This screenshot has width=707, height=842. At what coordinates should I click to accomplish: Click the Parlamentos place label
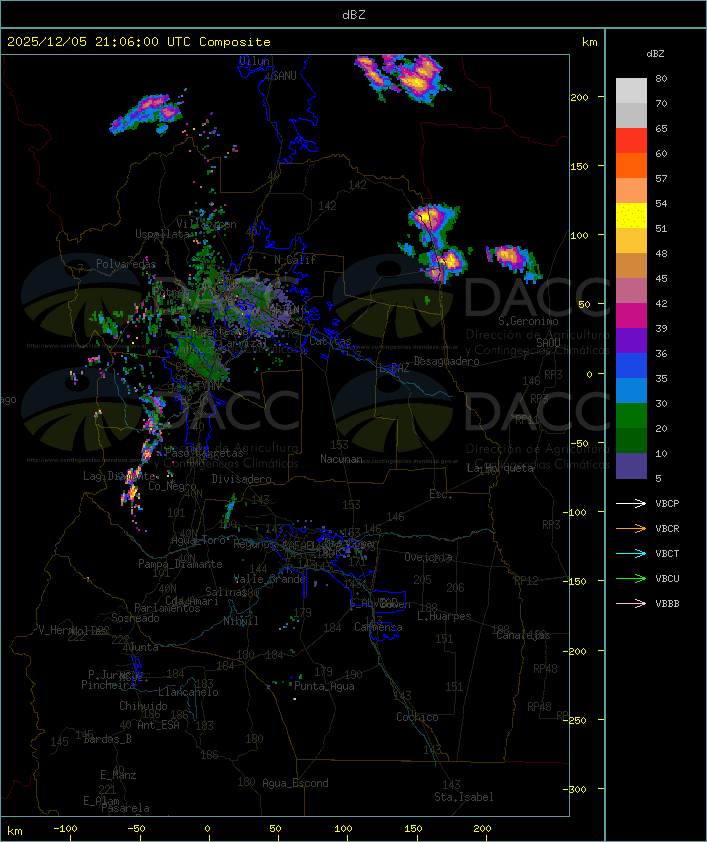click(x=167, y=608)
